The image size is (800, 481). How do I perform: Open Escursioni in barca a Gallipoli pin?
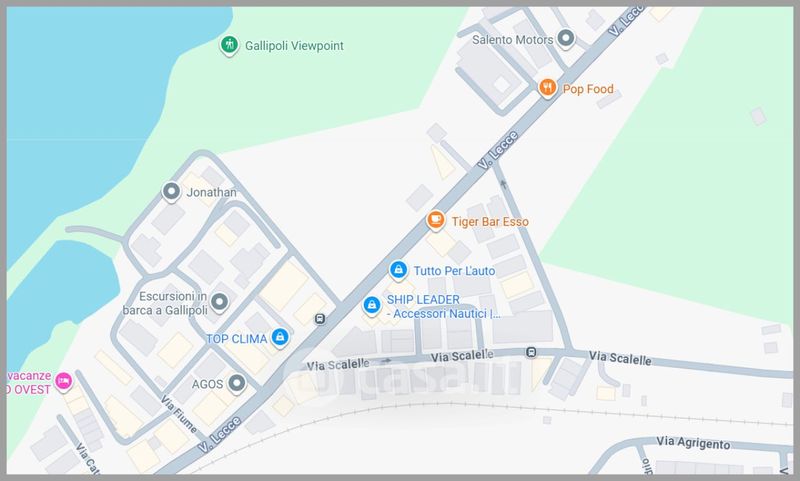219,302
